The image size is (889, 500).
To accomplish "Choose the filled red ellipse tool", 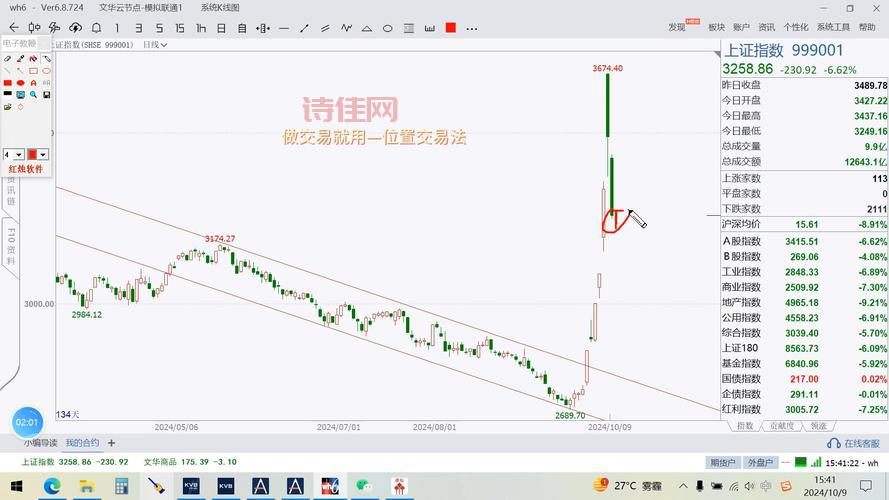I will pyautogui.click(x=20, y=83).
